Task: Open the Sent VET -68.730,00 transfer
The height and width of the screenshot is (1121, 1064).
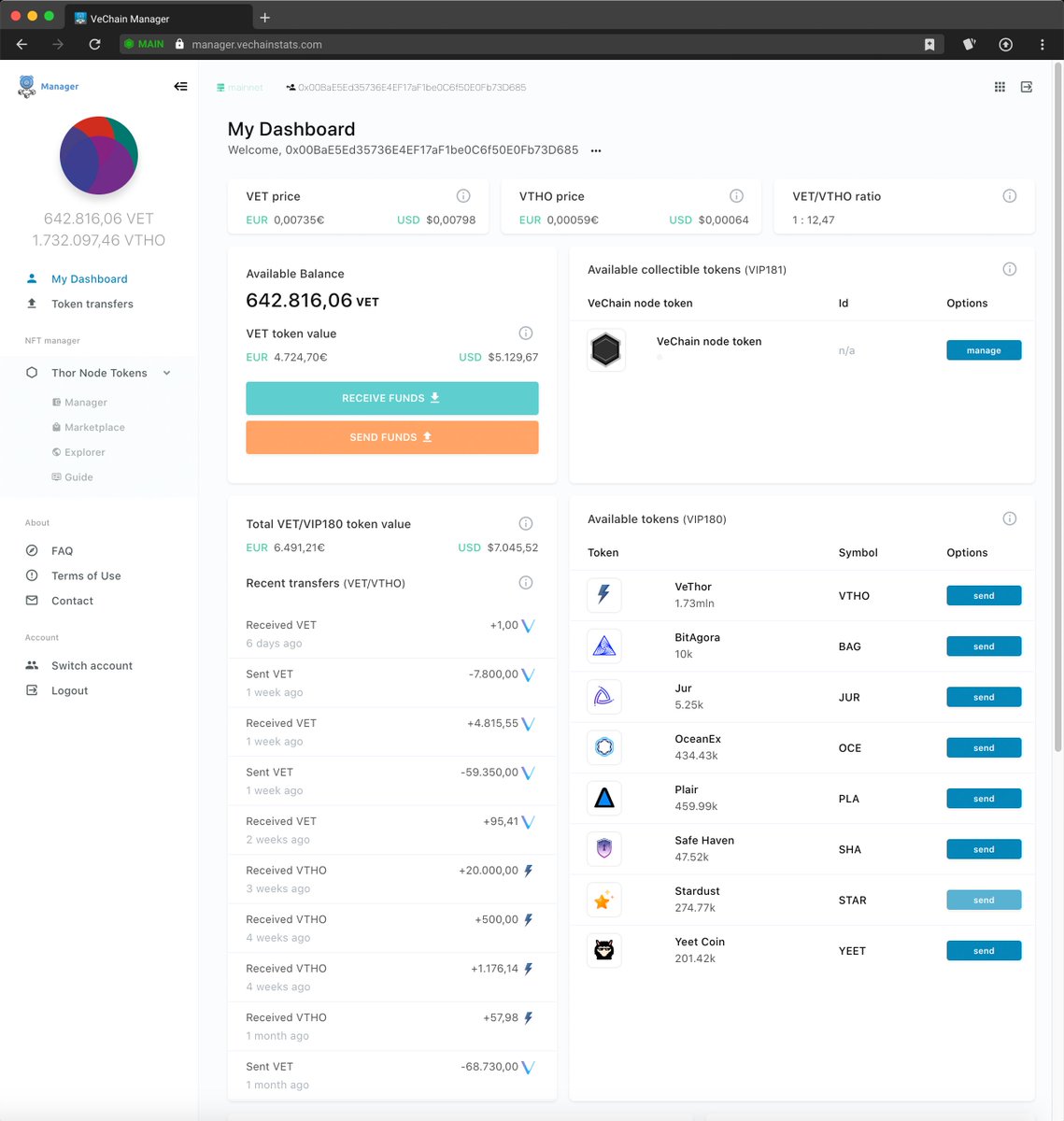Action: (391, 1075)
